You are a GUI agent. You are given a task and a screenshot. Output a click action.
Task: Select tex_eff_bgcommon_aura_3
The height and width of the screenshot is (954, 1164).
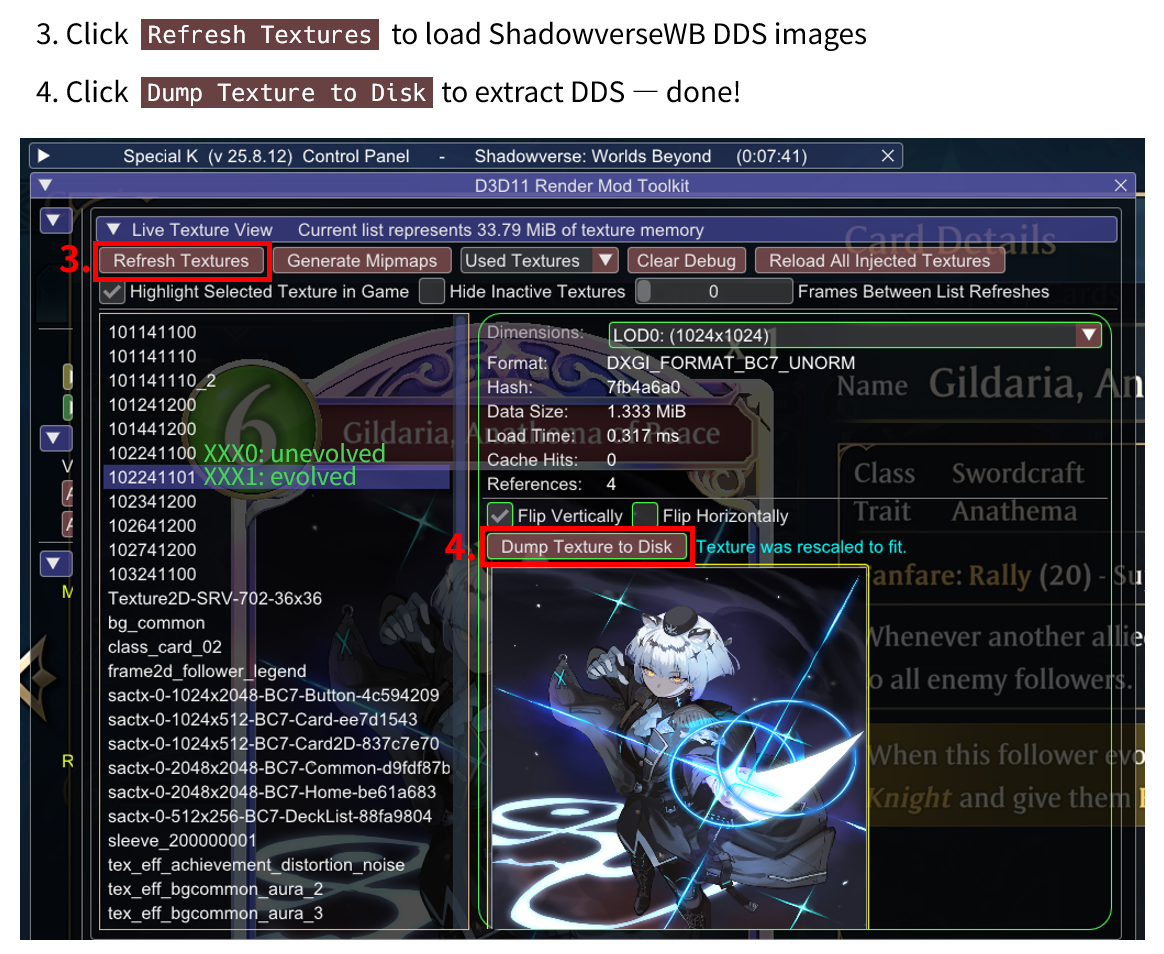point(215,913)
